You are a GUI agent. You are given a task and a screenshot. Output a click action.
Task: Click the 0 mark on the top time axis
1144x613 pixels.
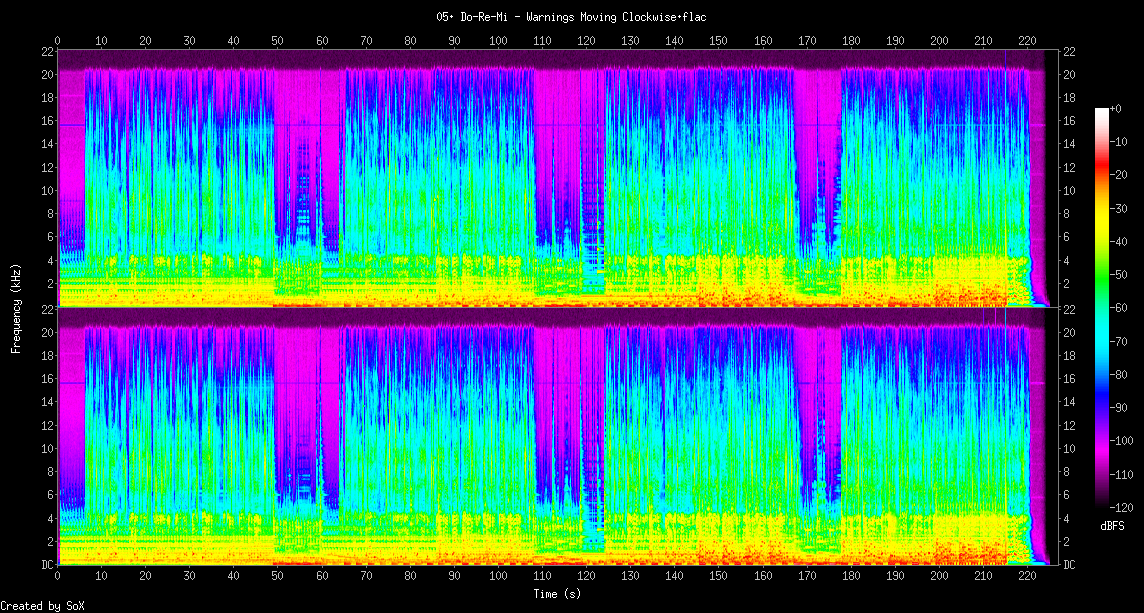(58, 41)
